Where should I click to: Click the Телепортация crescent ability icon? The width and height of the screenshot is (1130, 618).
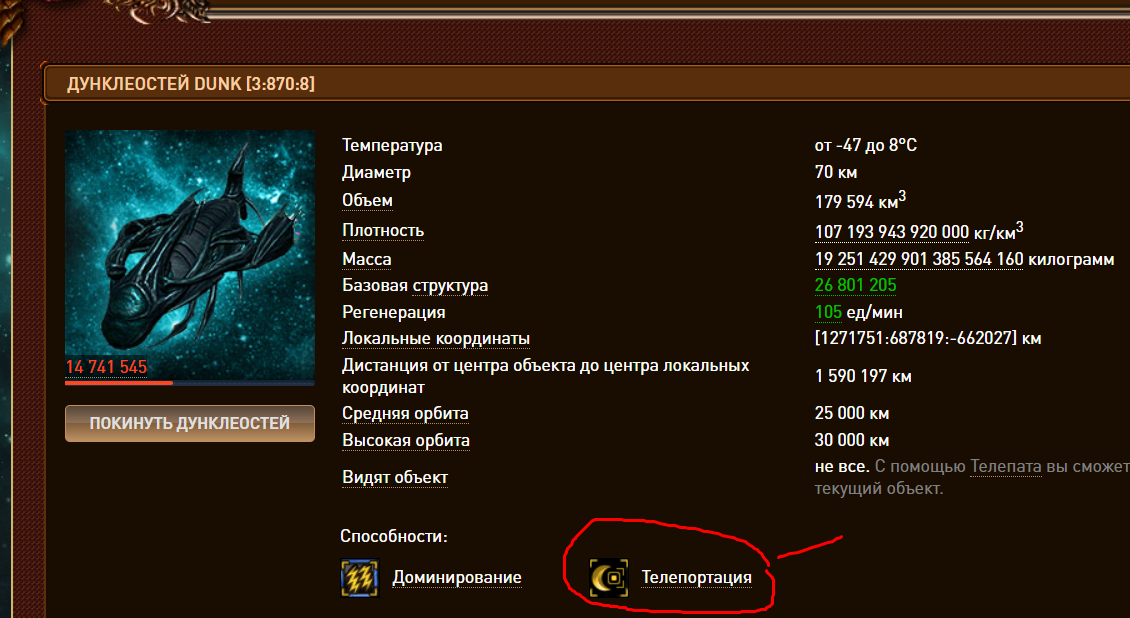point(608,578)
